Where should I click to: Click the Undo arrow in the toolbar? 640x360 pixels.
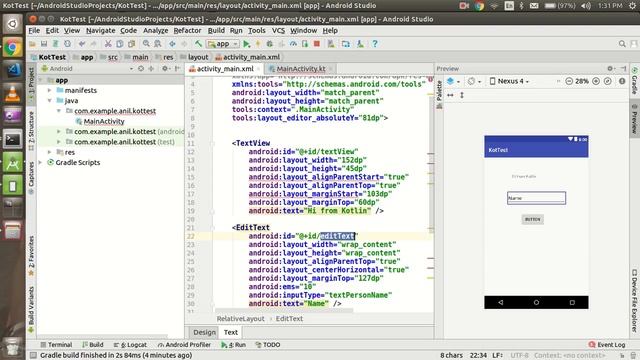[82, 44]
